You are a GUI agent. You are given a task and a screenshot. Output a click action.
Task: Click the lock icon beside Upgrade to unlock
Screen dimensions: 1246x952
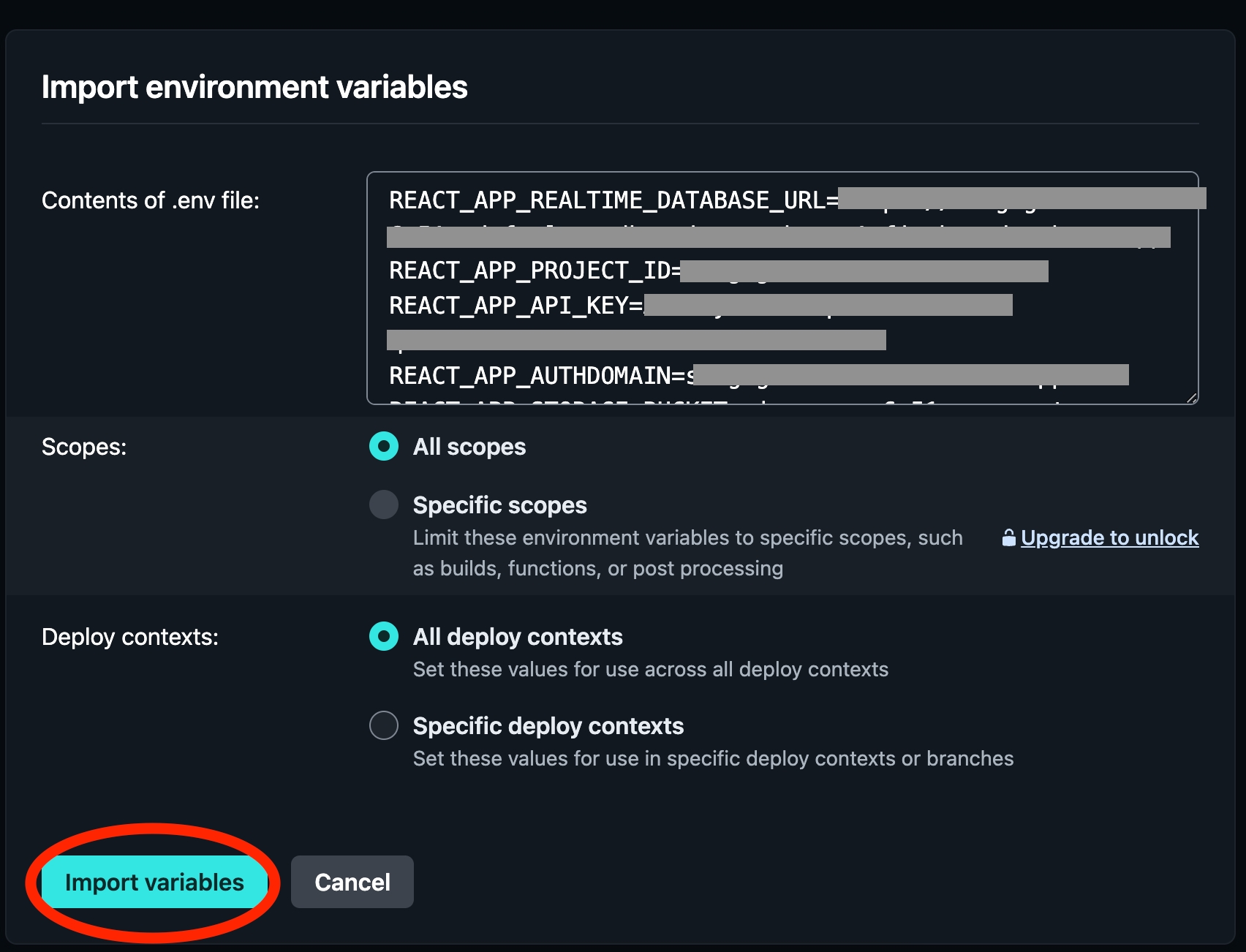1008,538
